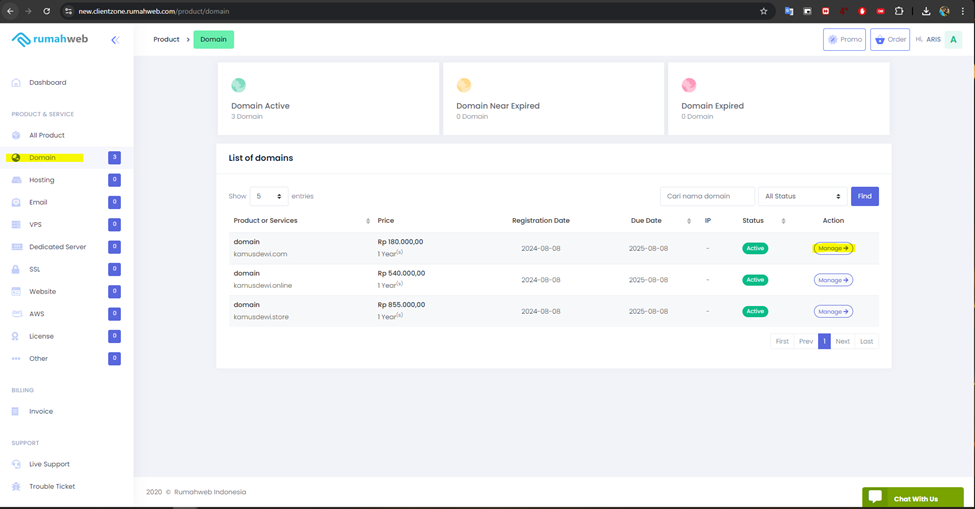Click the Domain breadcrumb tag
Image resolution: width=975 pixels, height=509 pixels.
click(x=213, y=40)
